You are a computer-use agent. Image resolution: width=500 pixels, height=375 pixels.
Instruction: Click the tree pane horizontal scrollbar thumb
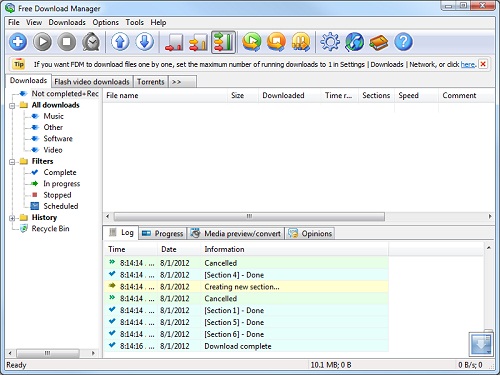coord(48,353)
